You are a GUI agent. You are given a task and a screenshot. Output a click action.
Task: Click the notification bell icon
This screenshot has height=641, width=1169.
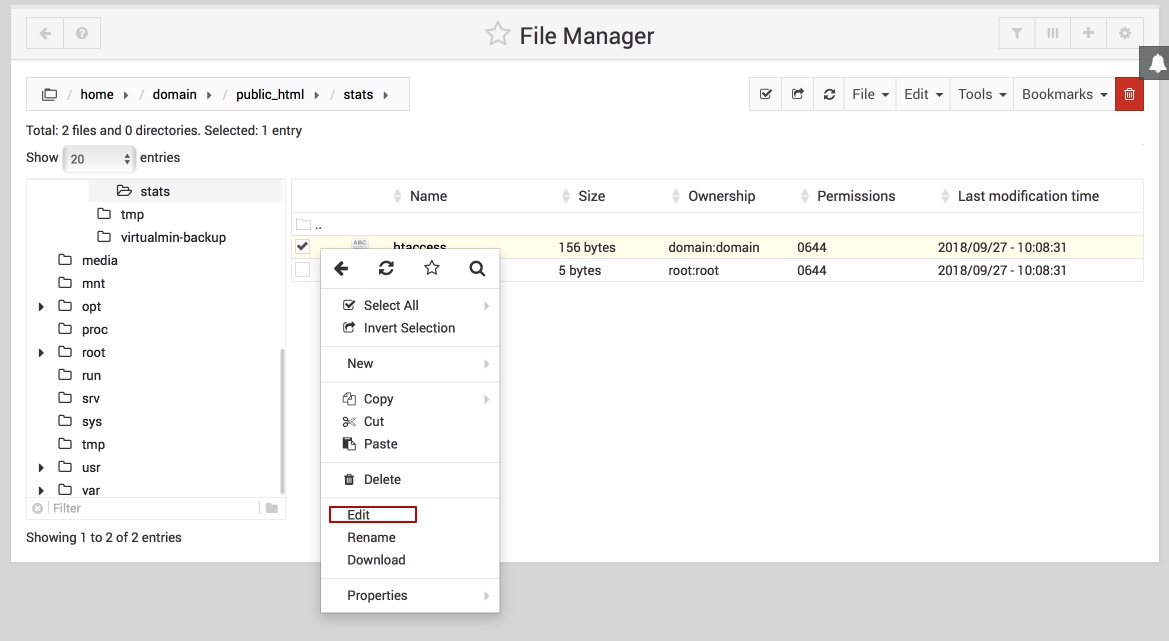coord(1156,64)
